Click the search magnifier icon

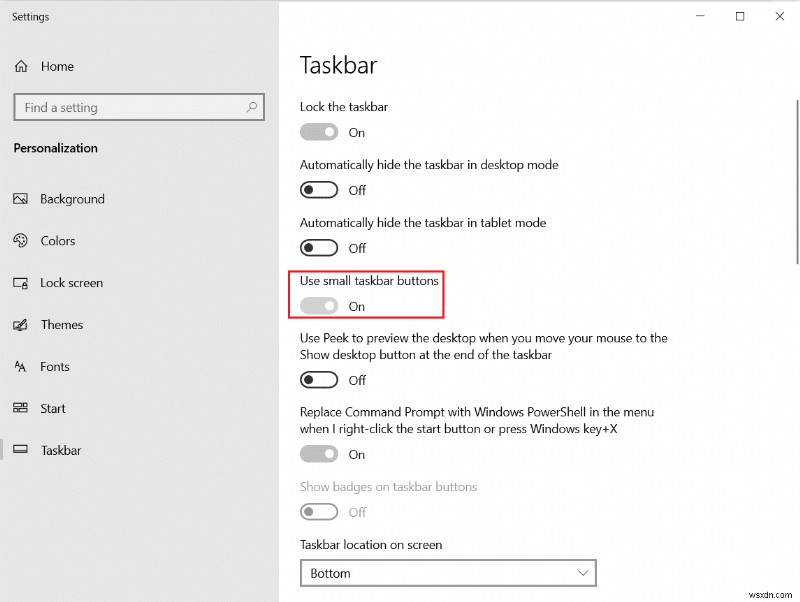click(x=252, y=107)
